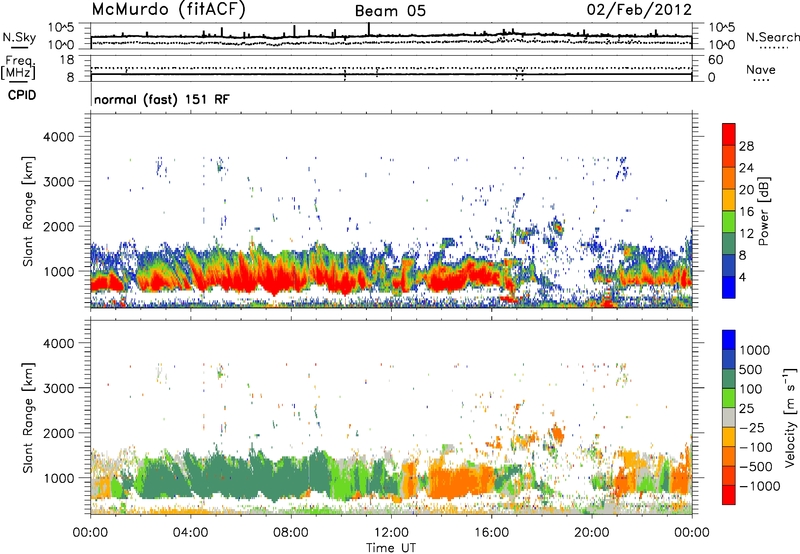Click the '28' label on Power colorbar
This screenshot has width=800, height=554.
pos(746,146)
